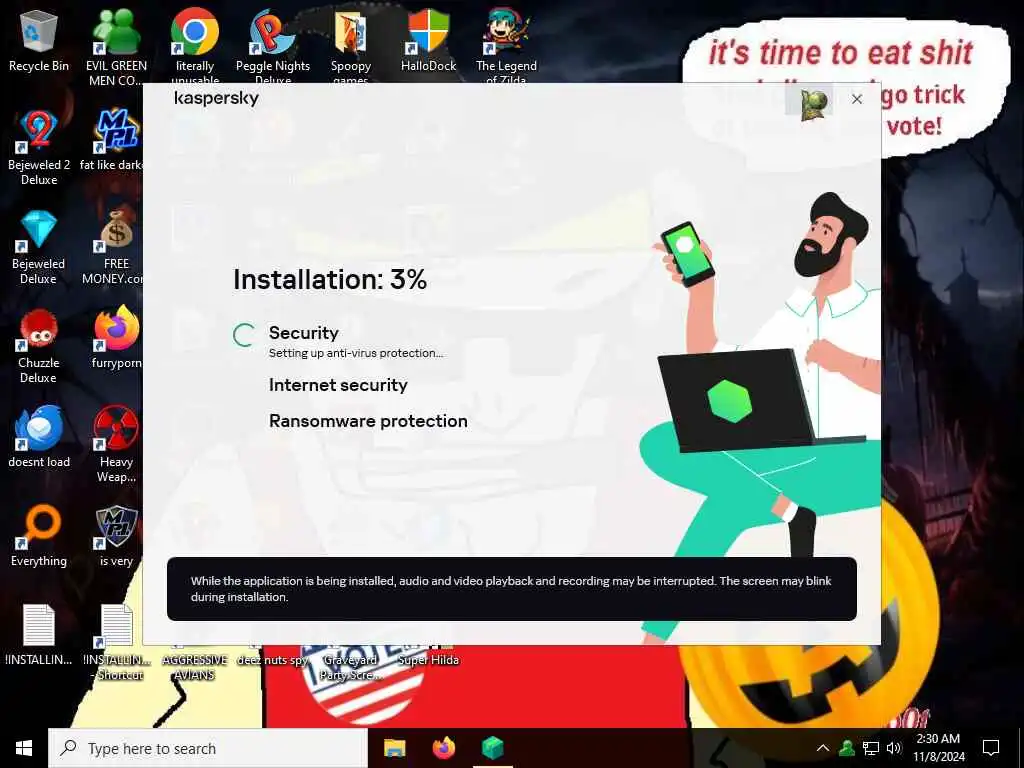Viewport: 1024px width, 768px height.
Task: Click the Type here to search box
Action: coord(208,748)
